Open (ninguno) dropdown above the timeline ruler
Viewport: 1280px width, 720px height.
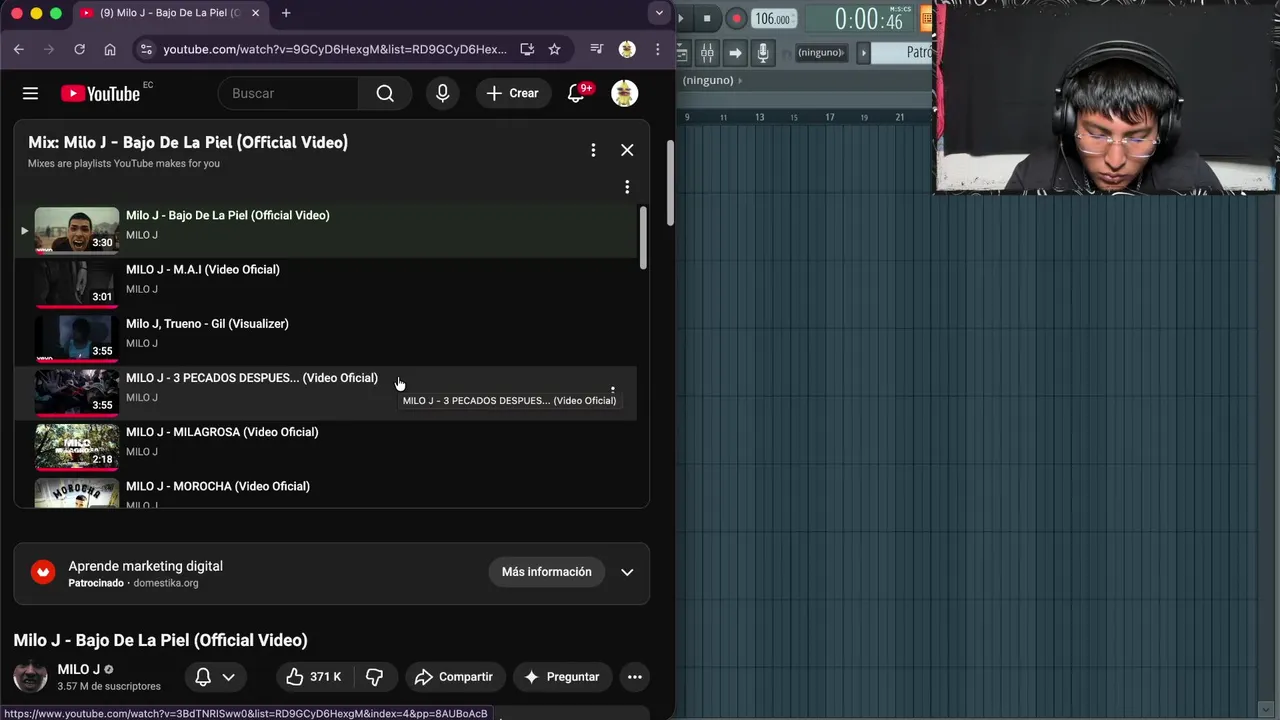click(714, 80)
